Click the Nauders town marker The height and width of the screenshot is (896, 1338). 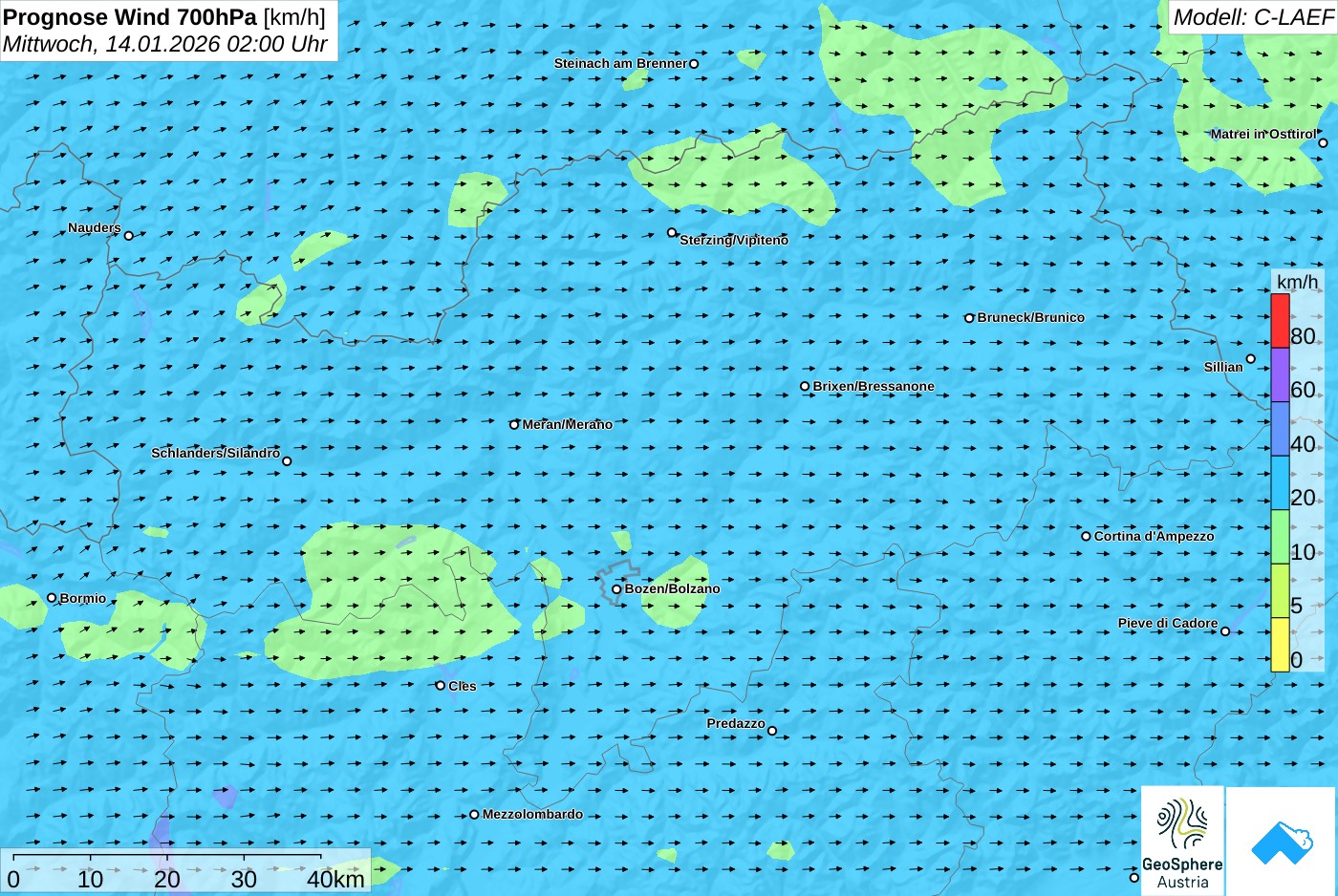tap(129, 235)
